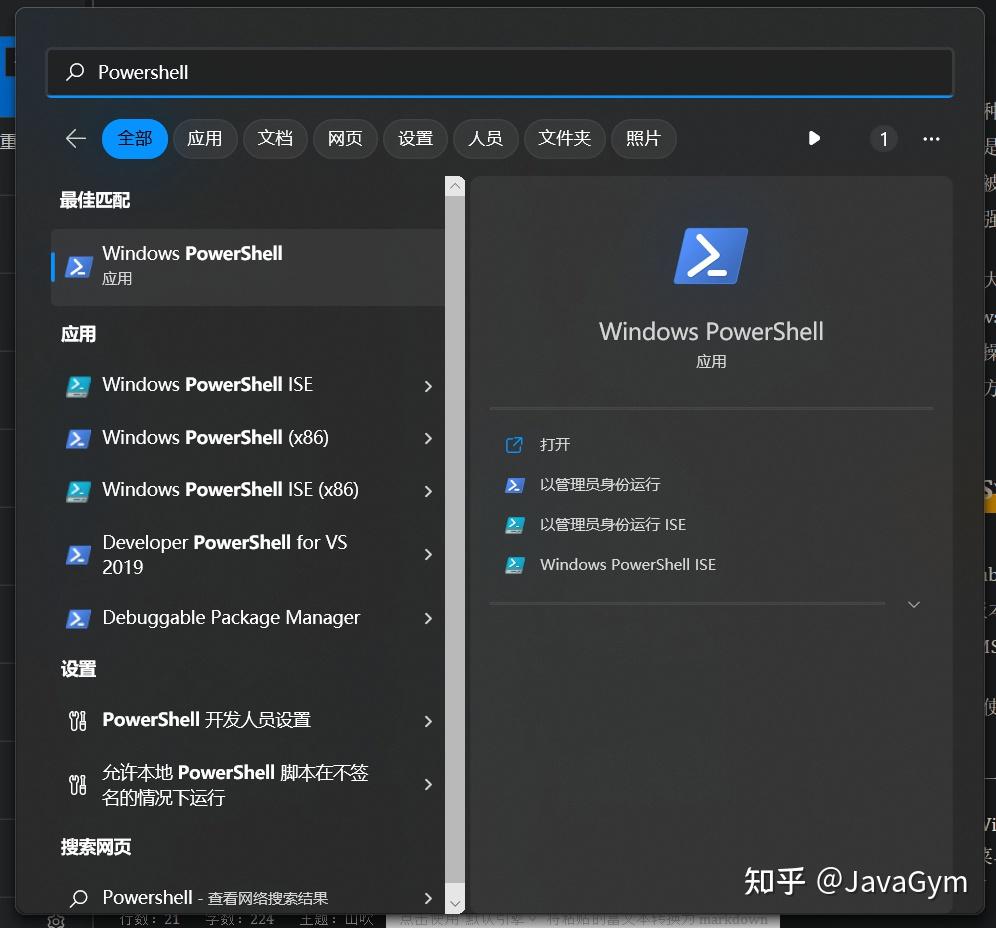Click the magnifier icon in the search box
Viewport: 996px width, 928px height.
point(76,72)
